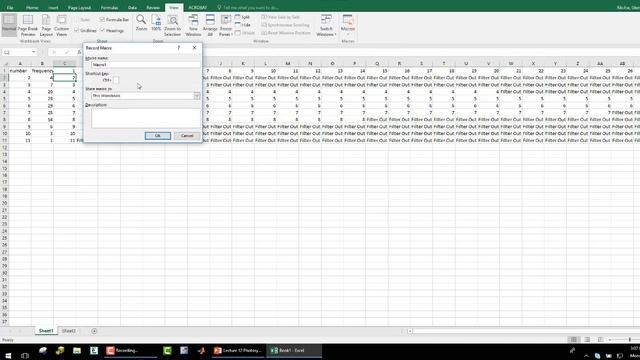Click the Tell me lightbulb search

[x=219, y=8]
